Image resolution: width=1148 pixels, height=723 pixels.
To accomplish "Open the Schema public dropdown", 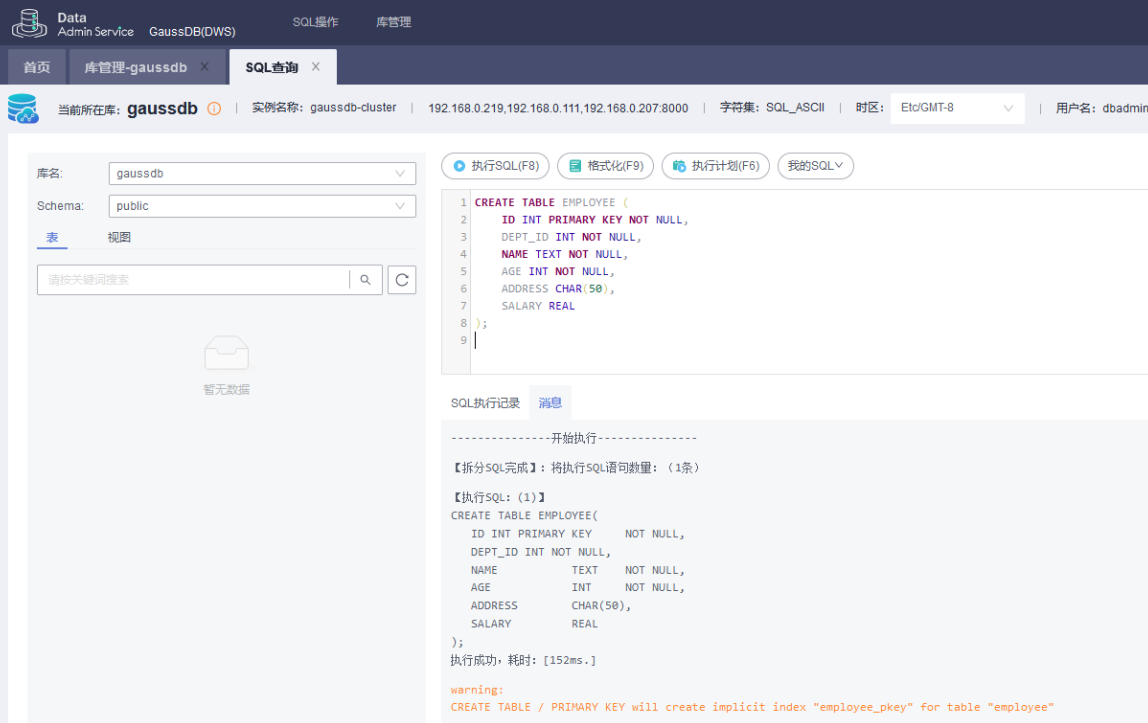I will (262, 206).
